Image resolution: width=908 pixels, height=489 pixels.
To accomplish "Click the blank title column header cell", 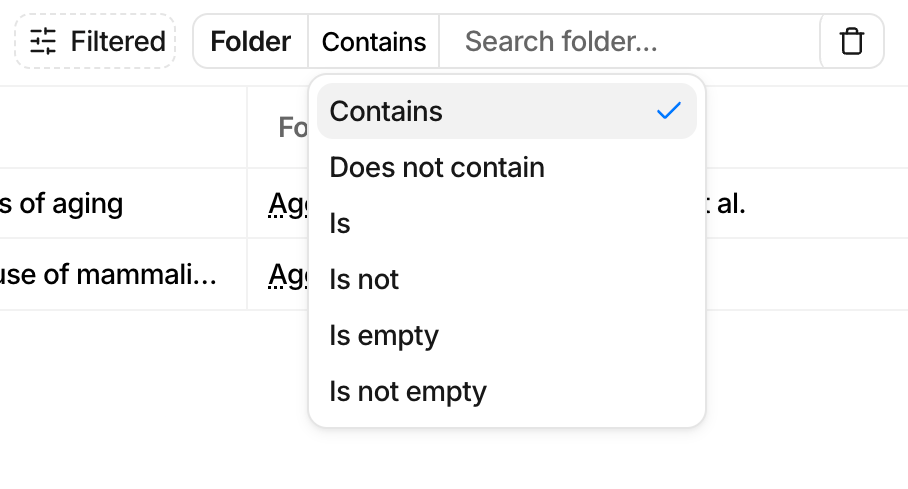I will (120, 127).
